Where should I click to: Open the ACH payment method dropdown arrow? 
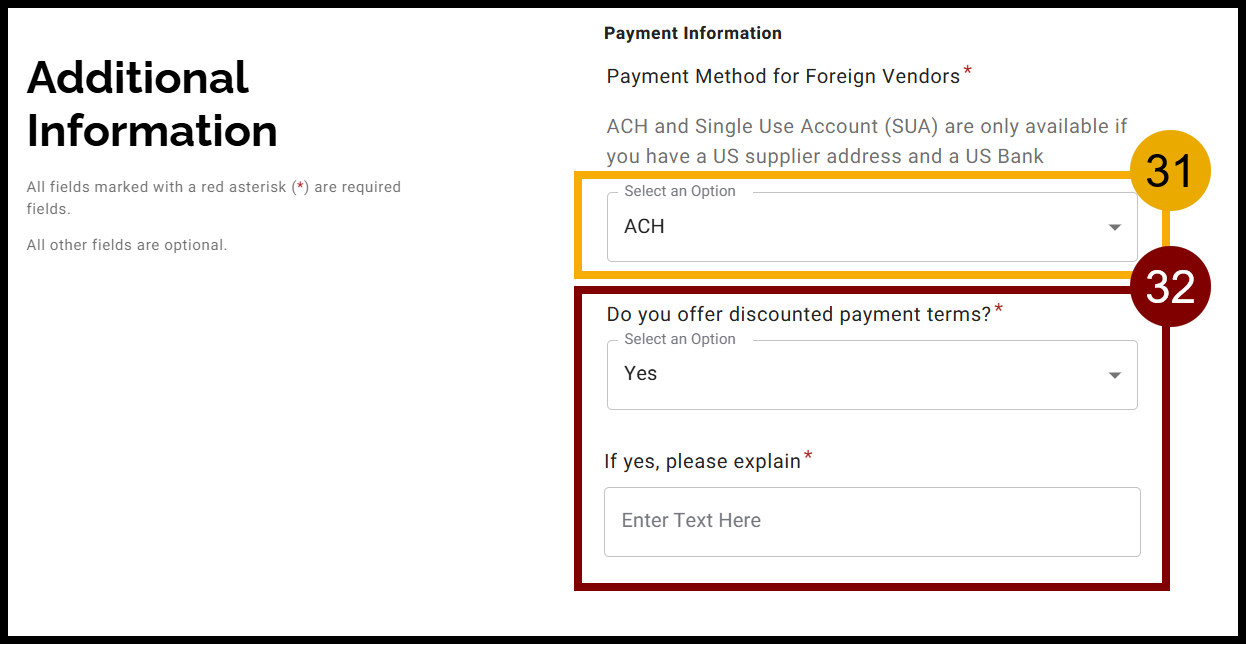[1114, 228]
